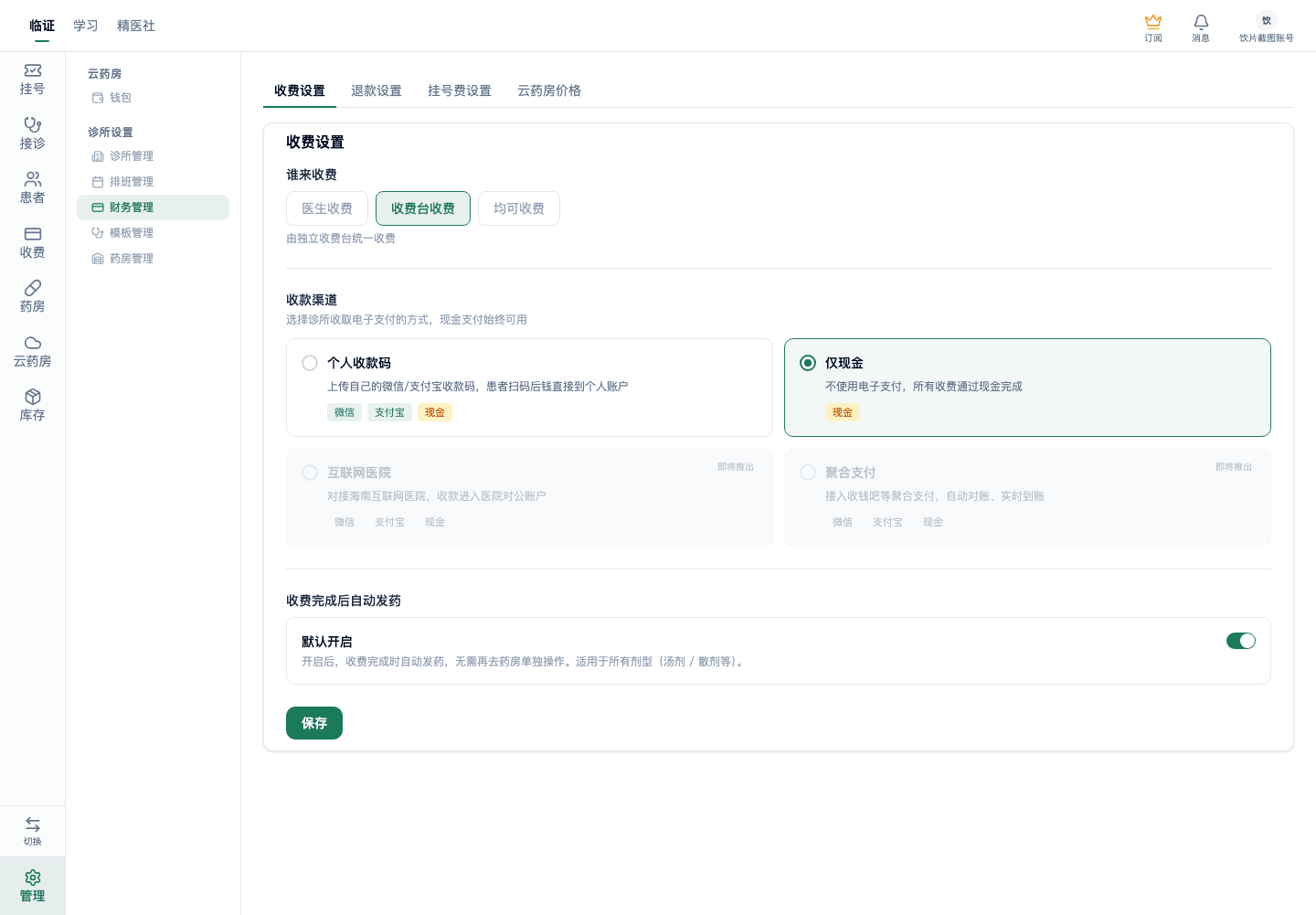1316x915 pixels.
Task: Click the 订阅 crown icon
Action: 1153,22
